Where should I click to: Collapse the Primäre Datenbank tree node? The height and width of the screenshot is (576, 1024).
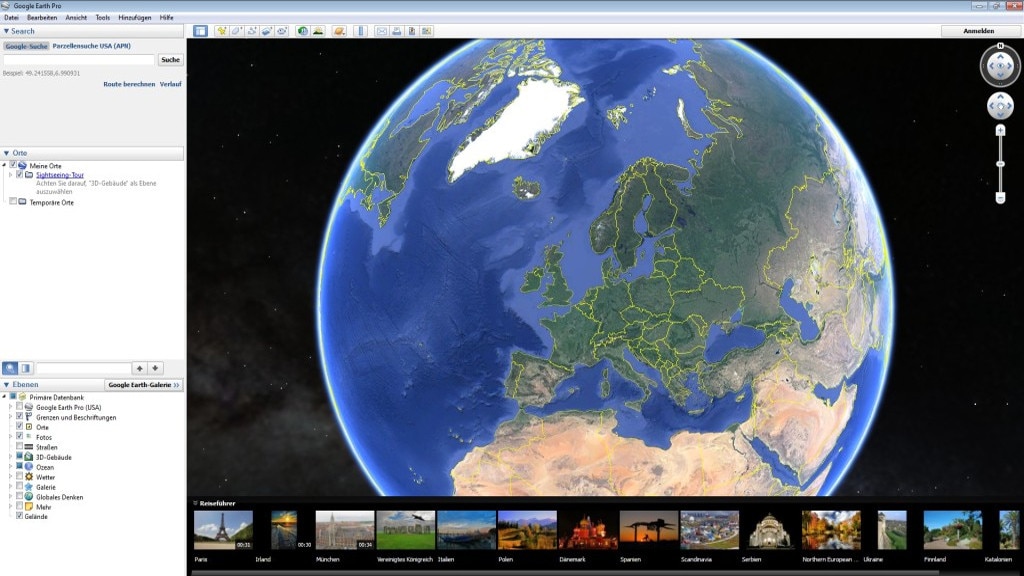pos(4,396)
